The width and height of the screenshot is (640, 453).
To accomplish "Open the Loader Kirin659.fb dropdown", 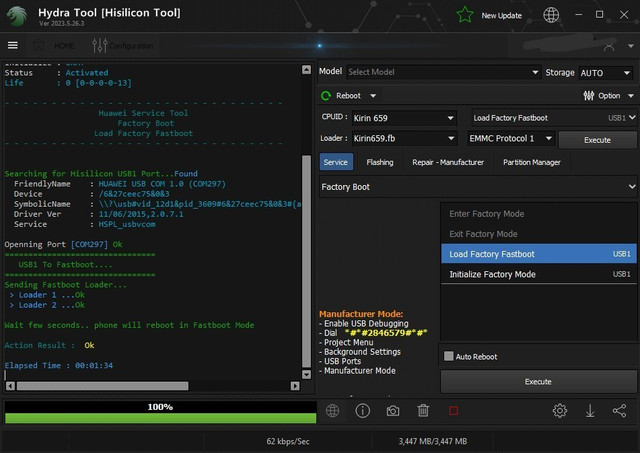I will 404,138.
